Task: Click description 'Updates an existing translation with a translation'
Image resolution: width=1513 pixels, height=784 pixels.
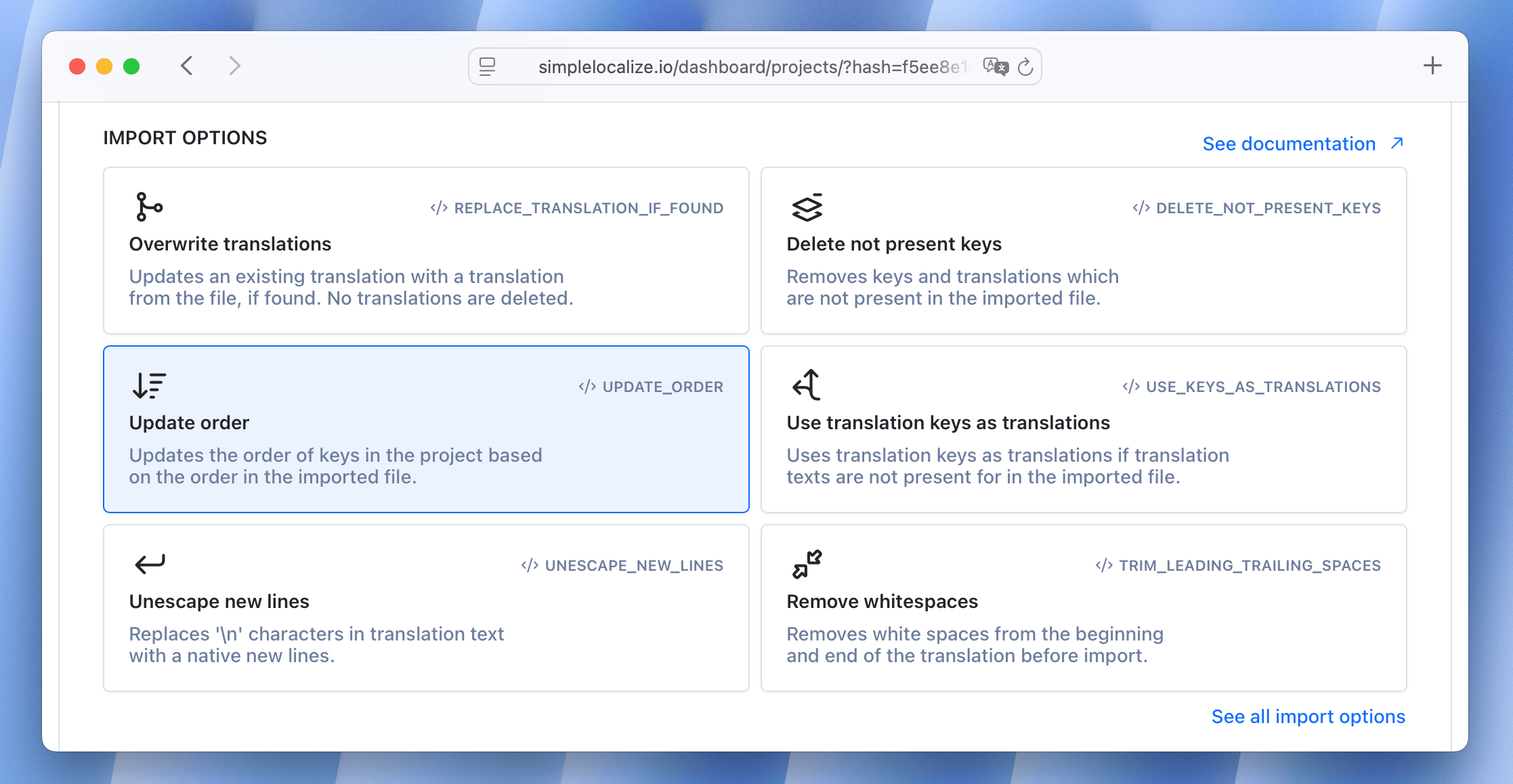Action: tap(346, 276)
